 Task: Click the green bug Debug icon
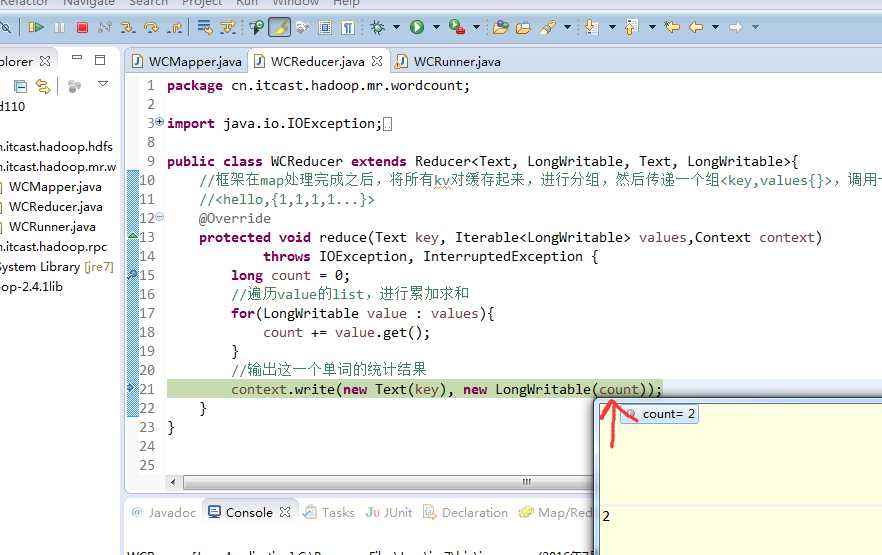pyautogui.click(x=377, y=27)
